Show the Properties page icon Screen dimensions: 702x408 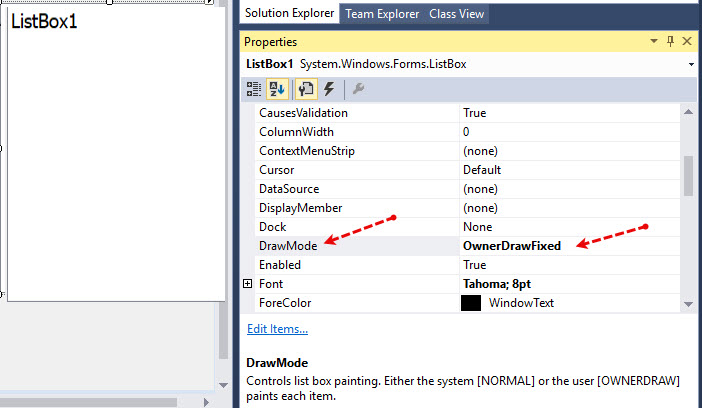(x=307, y=89)
